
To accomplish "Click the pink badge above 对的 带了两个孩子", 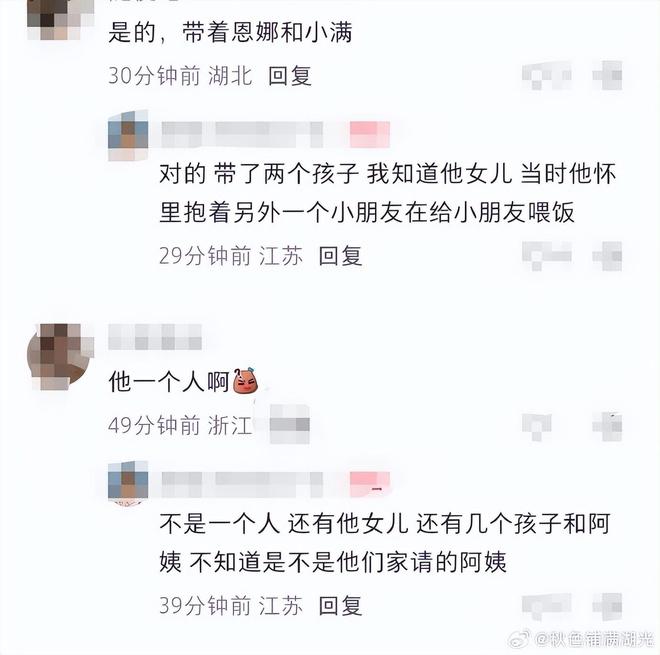I will (x=370, y=135).
